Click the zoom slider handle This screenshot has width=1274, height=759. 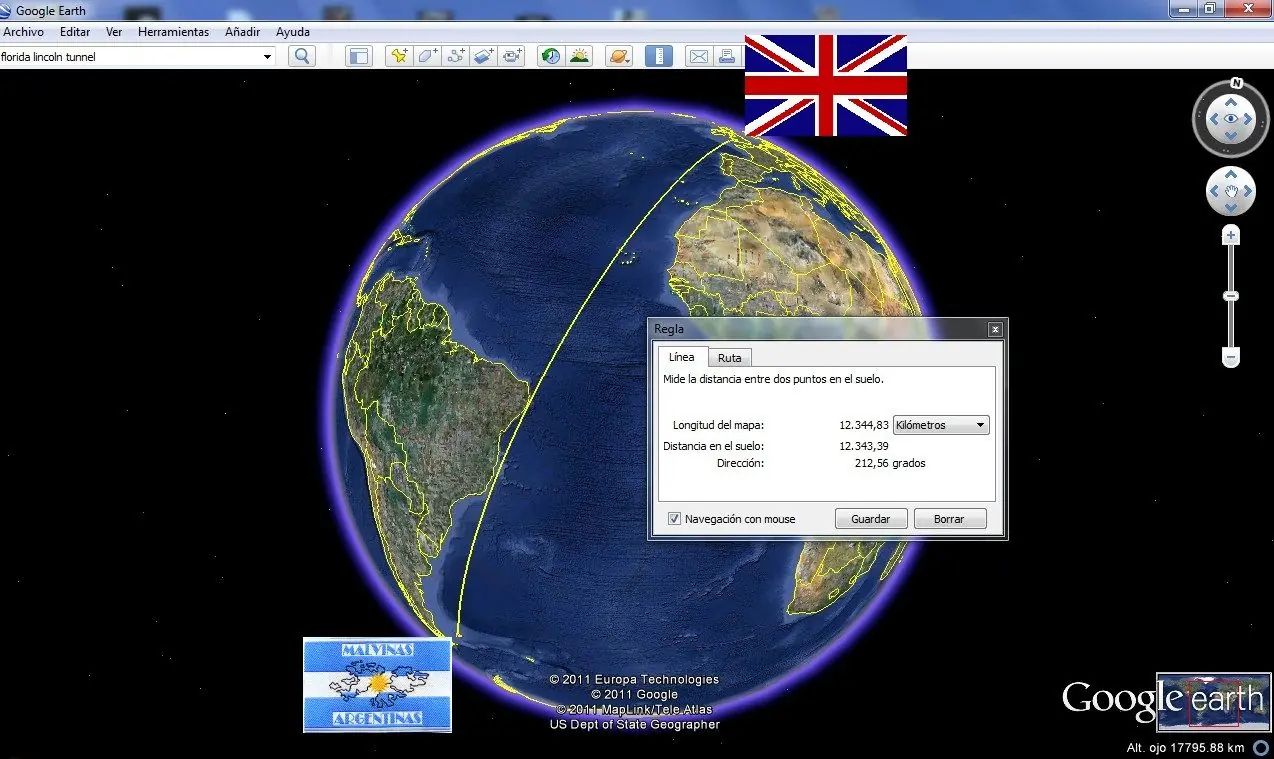1231,296
